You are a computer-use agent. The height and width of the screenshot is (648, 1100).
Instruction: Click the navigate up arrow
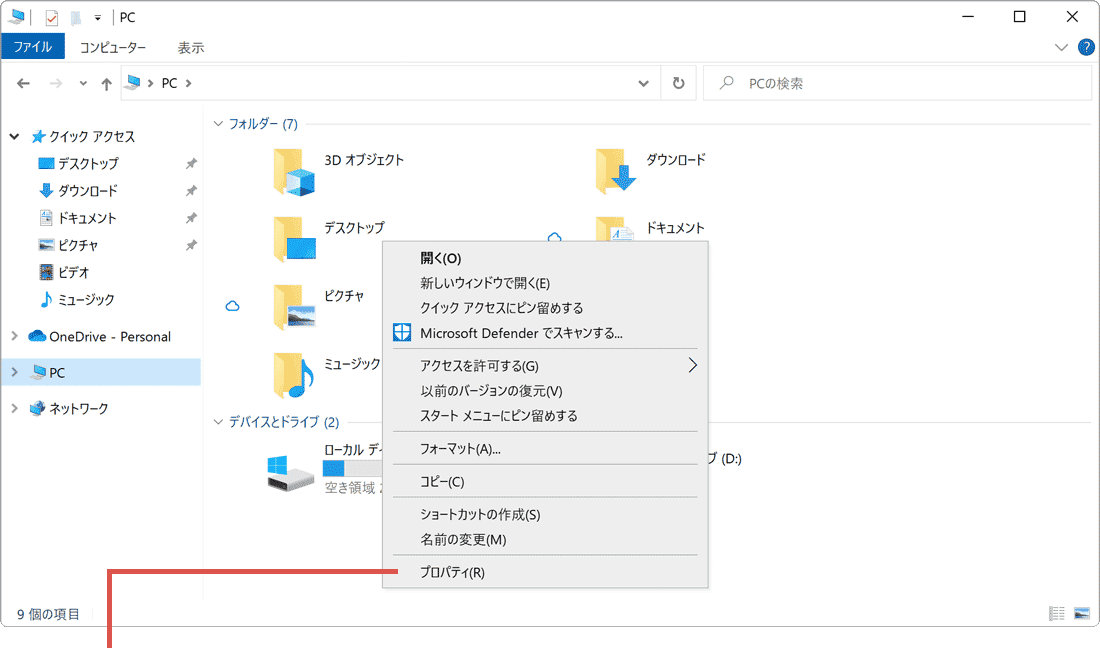(x=106, y=83)
